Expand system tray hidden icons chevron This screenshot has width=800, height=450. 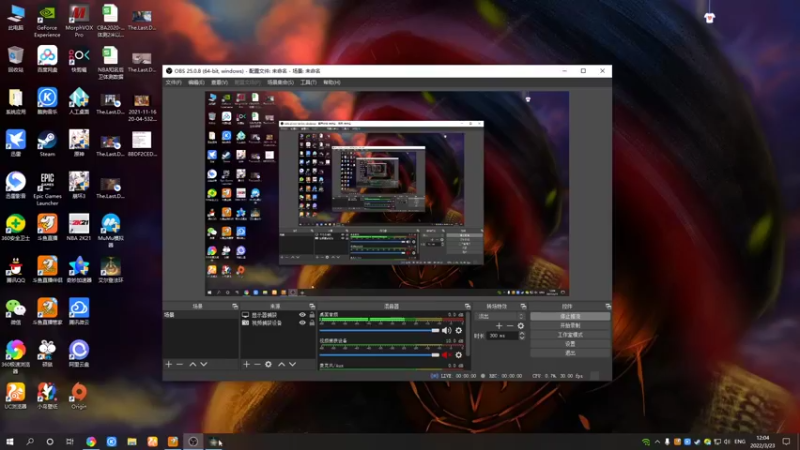pyautogui.click(x=657, y=442)
